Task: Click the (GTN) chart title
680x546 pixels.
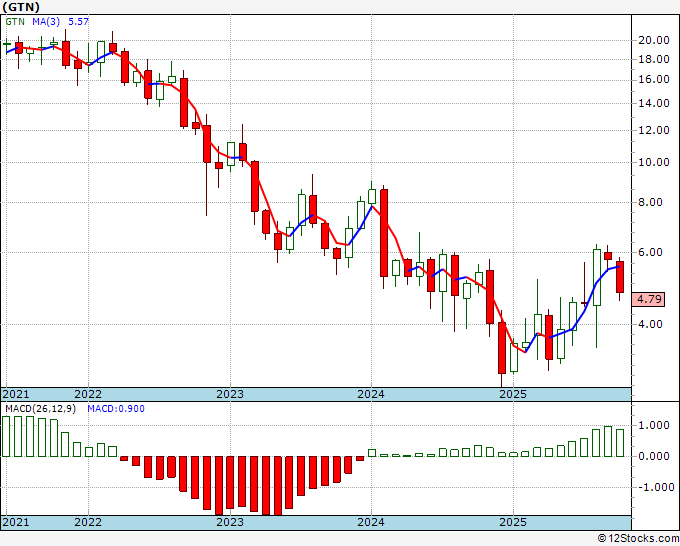Action: click(21, 7)
